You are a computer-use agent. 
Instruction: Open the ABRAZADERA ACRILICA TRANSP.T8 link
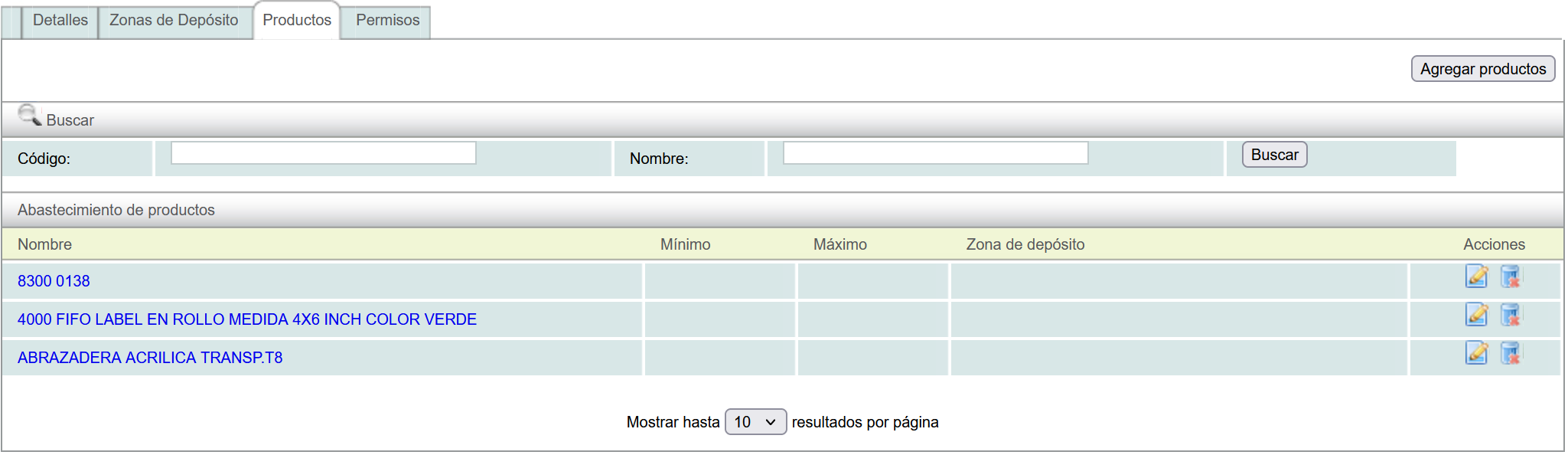(x=150, y=358)
